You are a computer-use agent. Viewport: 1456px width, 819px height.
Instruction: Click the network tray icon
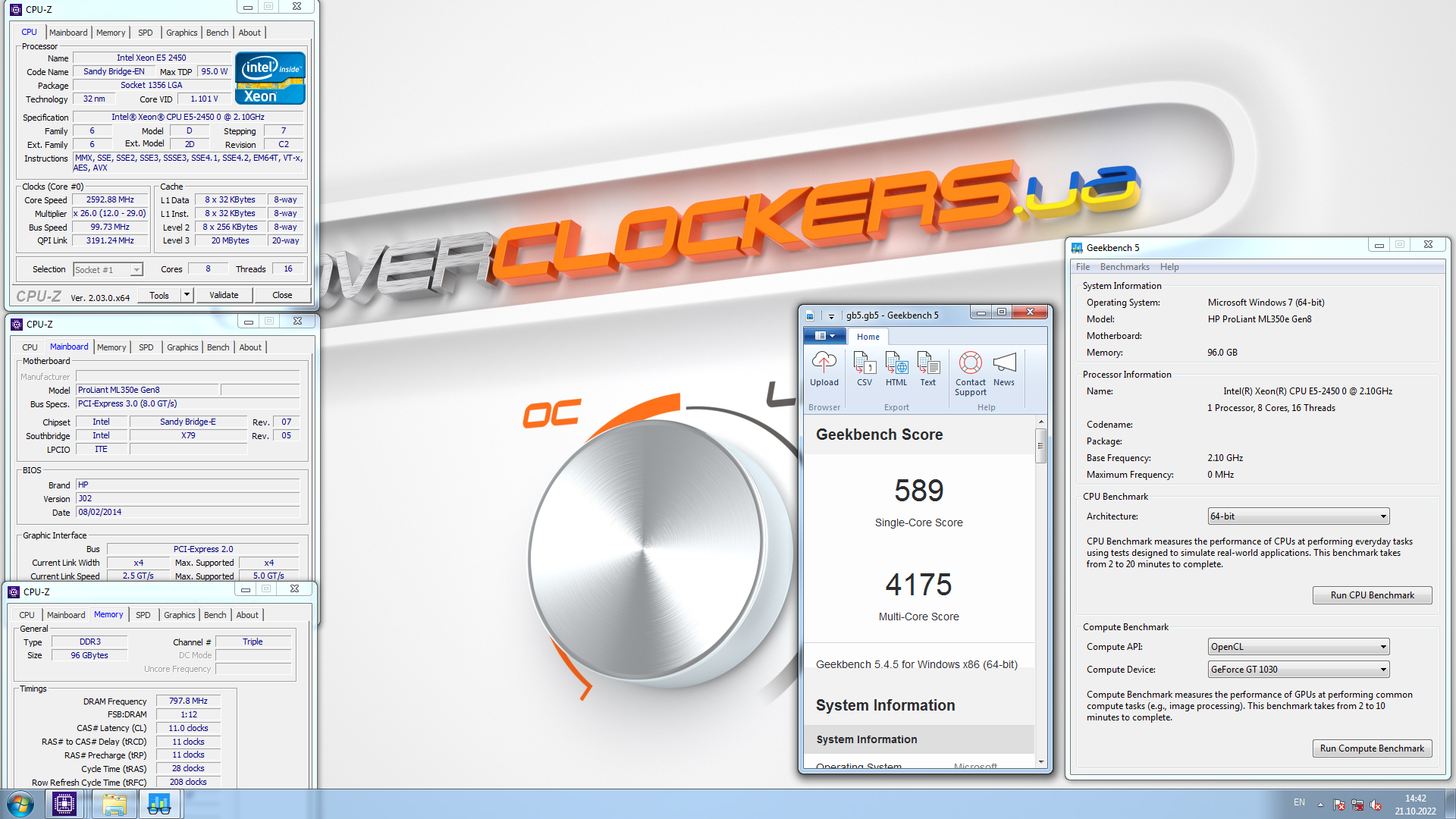[x=1357, y=805]
